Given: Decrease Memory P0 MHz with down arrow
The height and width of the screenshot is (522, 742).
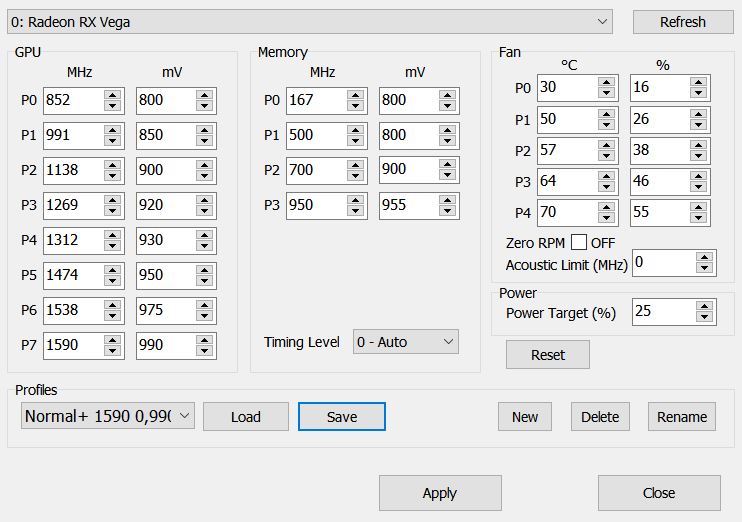Looking at the screenshot, I should coord(355,106).
